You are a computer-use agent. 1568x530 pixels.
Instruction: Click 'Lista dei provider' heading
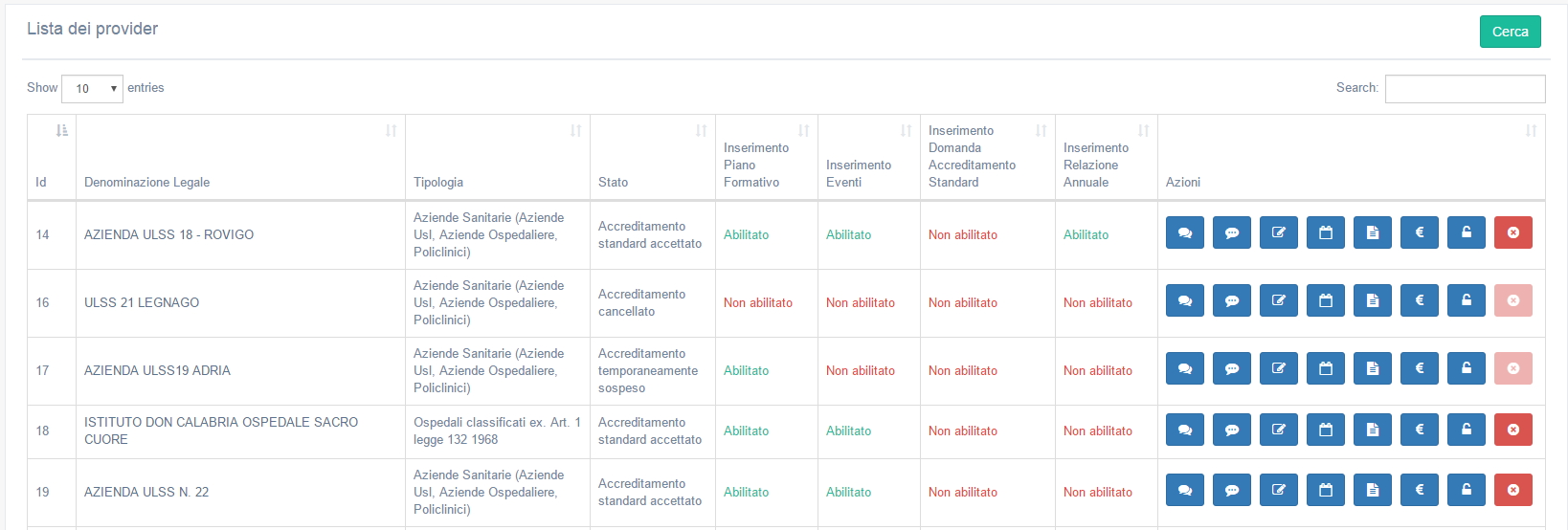(x=93, y=29)
